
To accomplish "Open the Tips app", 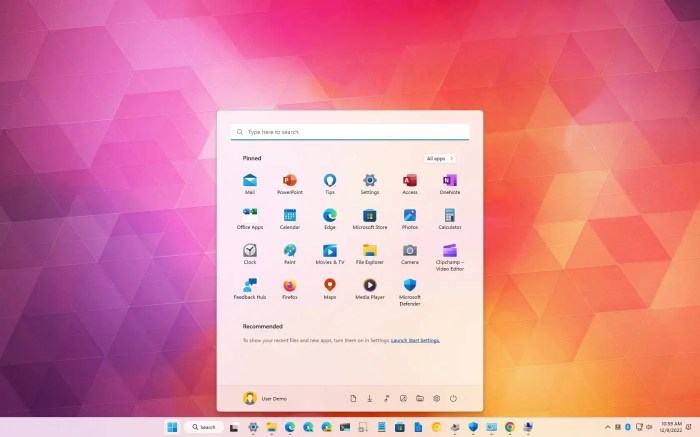I will click(329, 183).
